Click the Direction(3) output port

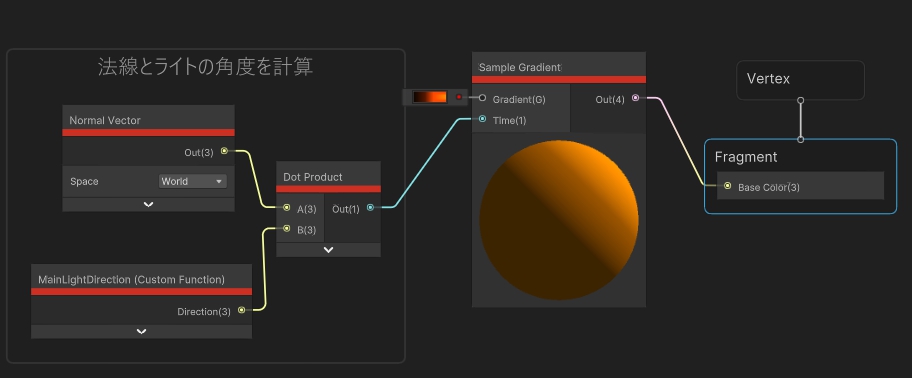pyautogui.click(x=241, y=311)
